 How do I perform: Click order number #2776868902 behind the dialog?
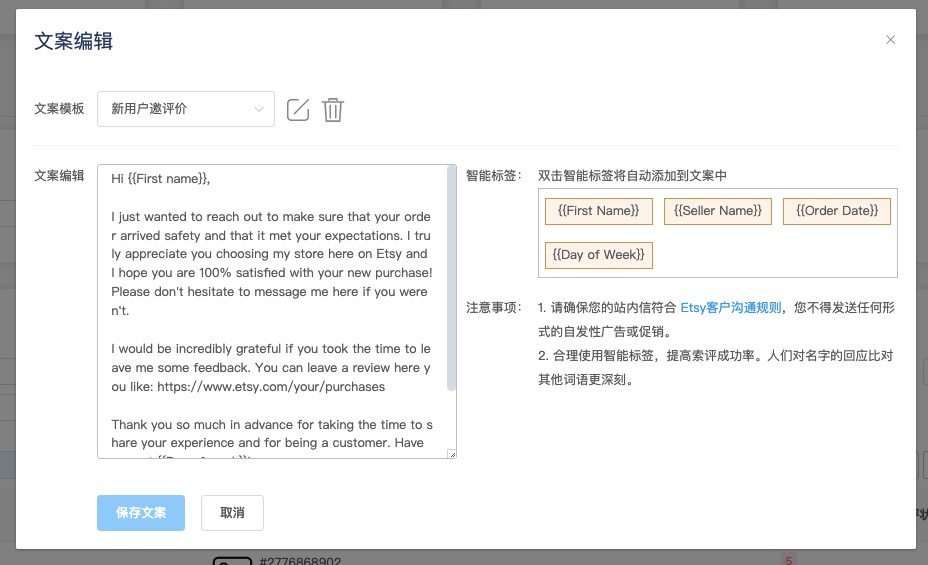click(300, 561)
